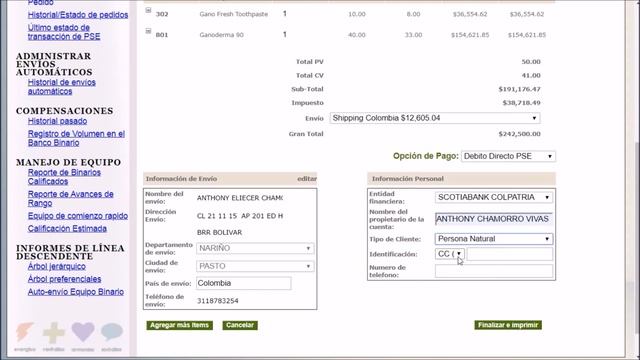Expand the Entidad financiera bank dropdown
This screenshot has width=640, height=360.
494,197
